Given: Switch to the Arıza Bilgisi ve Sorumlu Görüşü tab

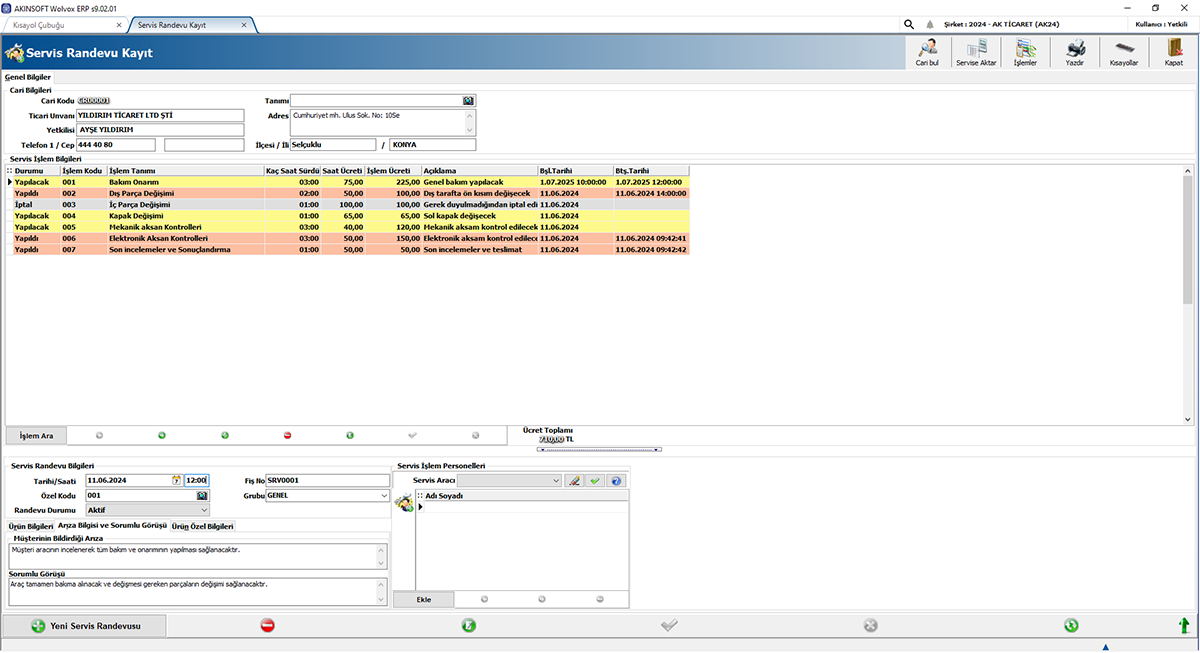Looking at the screenshot, I should click(112, 525).
